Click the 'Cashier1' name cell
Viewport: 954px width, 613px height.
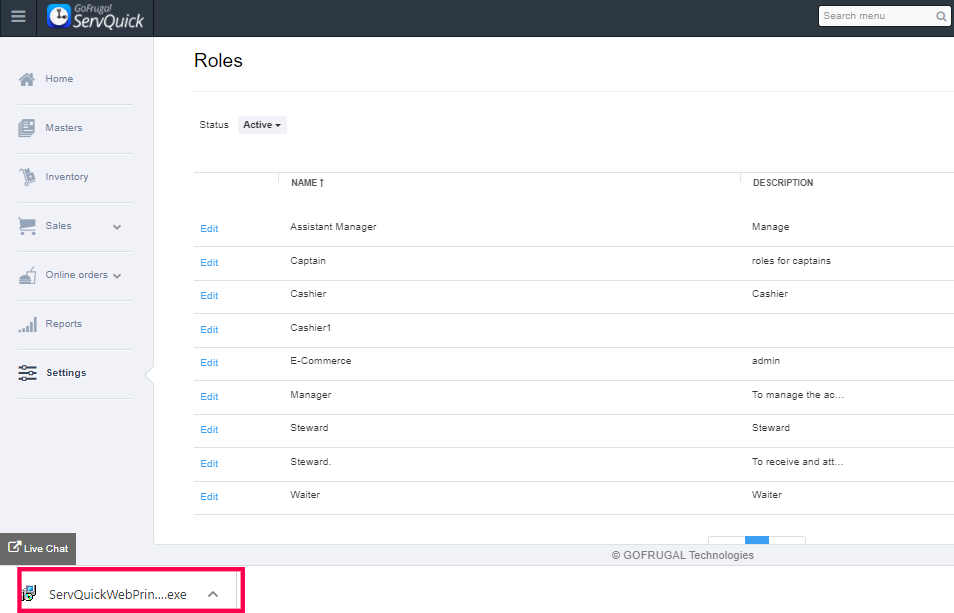(x=310, y=328)
